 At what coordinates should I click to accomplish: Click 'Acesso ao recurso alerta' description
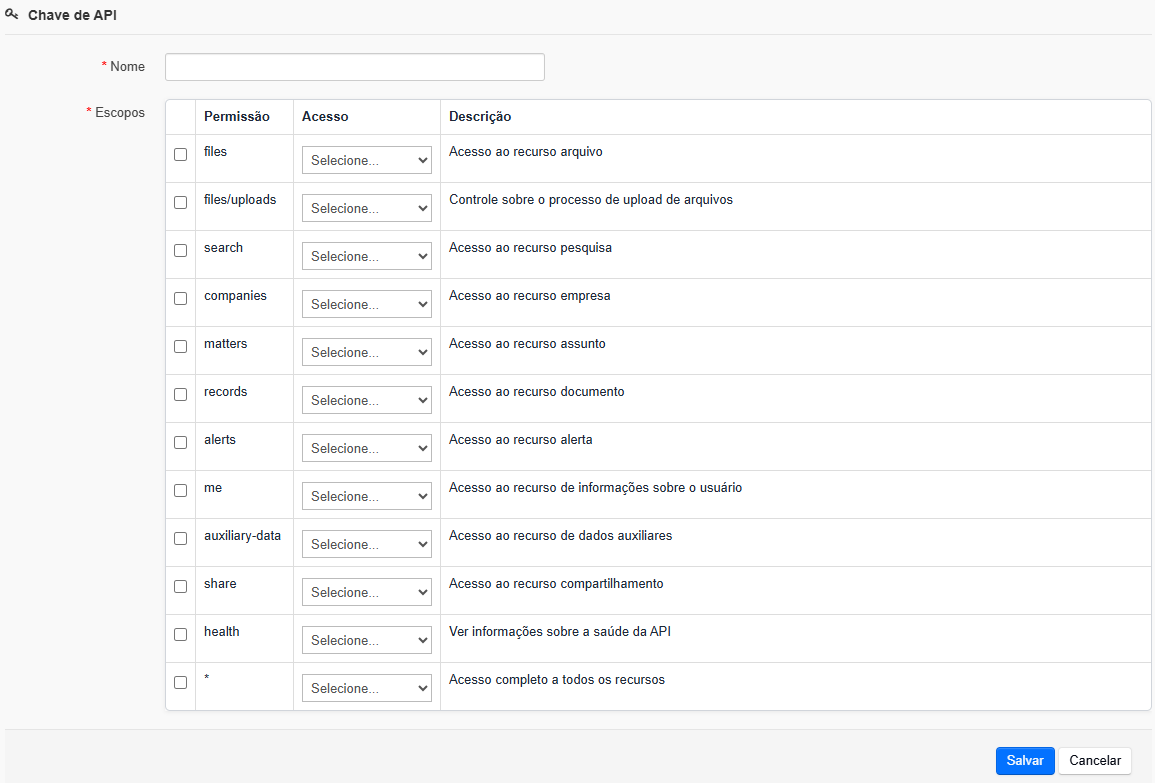click(521, 440)
